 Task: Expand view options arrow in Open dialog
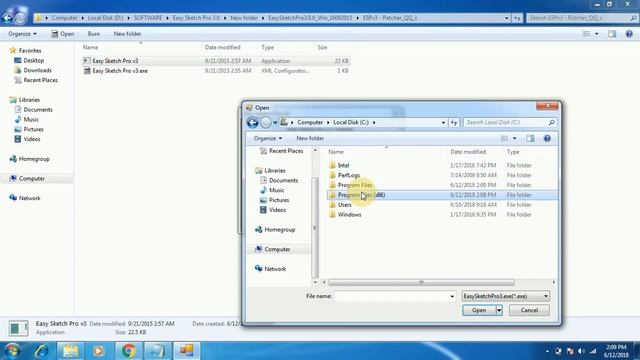click(x=514, y=138)
